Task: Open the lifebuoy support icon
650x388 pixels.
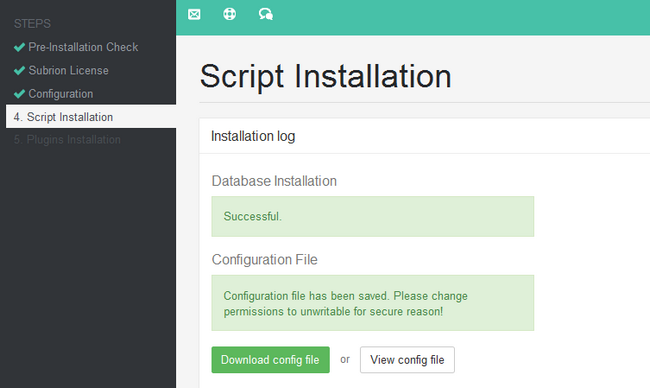Action: pos(230,14)
